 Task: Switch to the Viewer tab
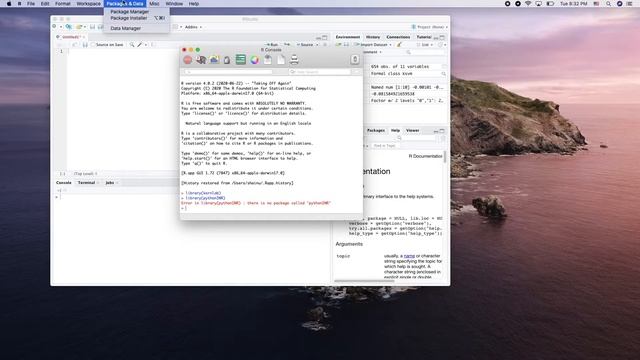412,131
